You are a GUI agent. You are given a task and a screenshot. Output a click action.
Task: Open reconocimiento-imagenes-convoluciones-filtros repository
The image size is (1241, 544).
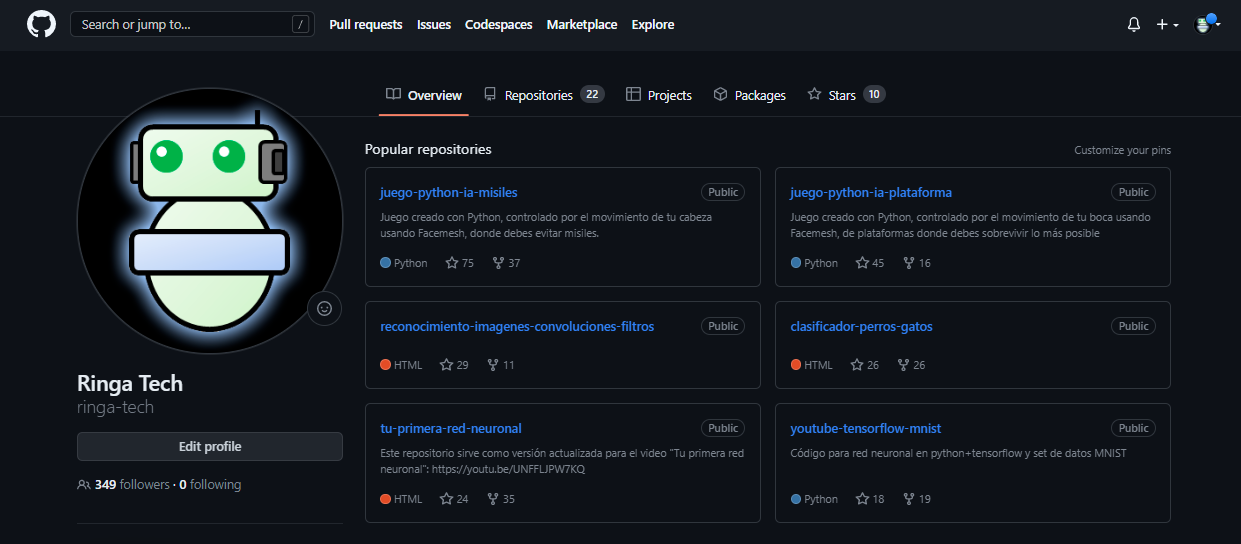[x=517, y=326]
